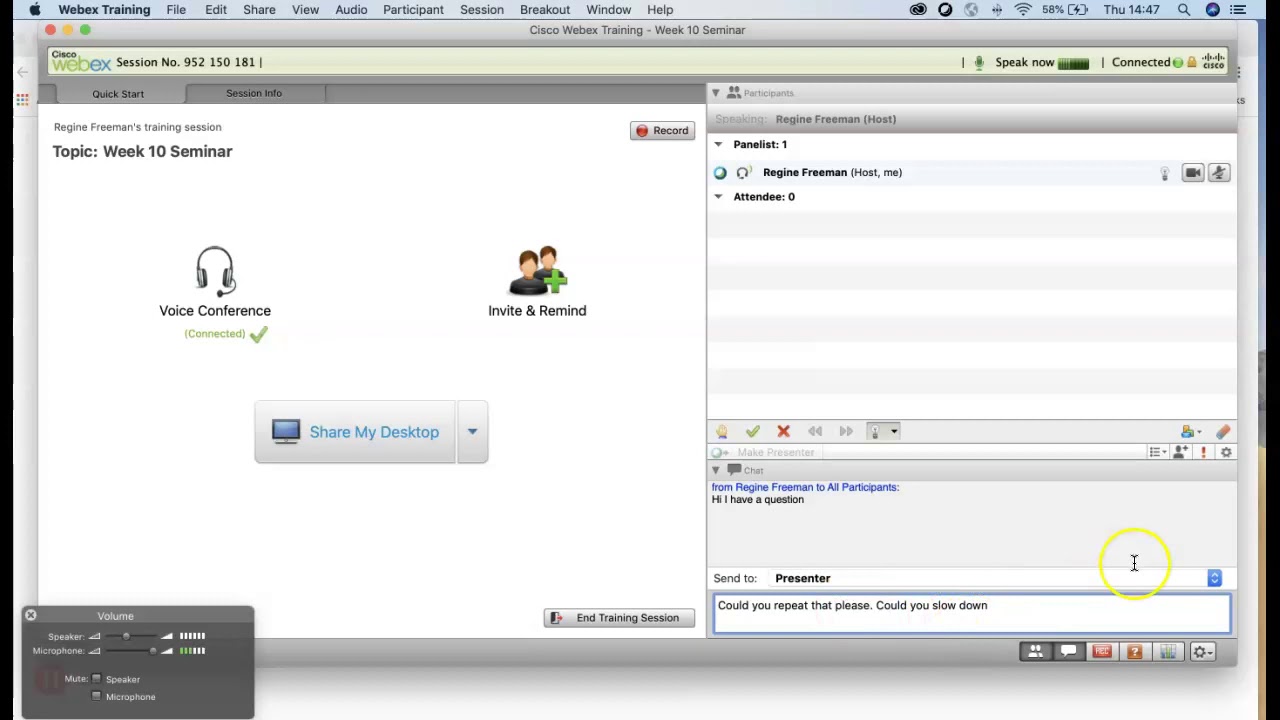
Task: Open the feedback results dropdown icon
Action: pyautogui.click(x=1191, y=431)
